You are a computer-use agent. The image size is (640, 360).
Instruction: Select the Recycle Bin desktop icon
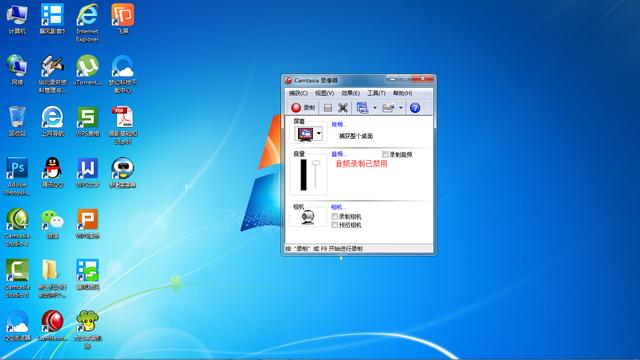tap(17, 121)
